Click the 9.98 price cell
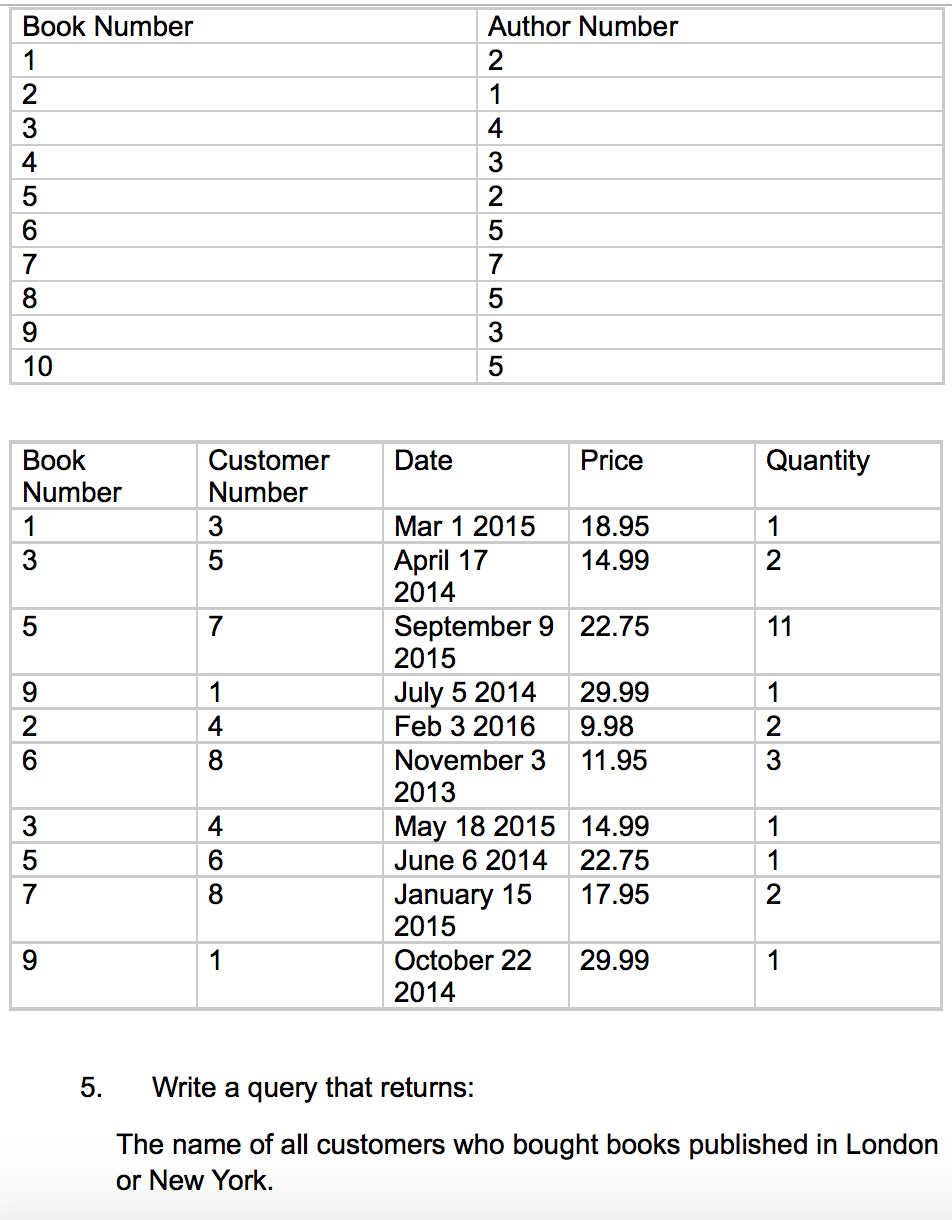 point(606,726)
